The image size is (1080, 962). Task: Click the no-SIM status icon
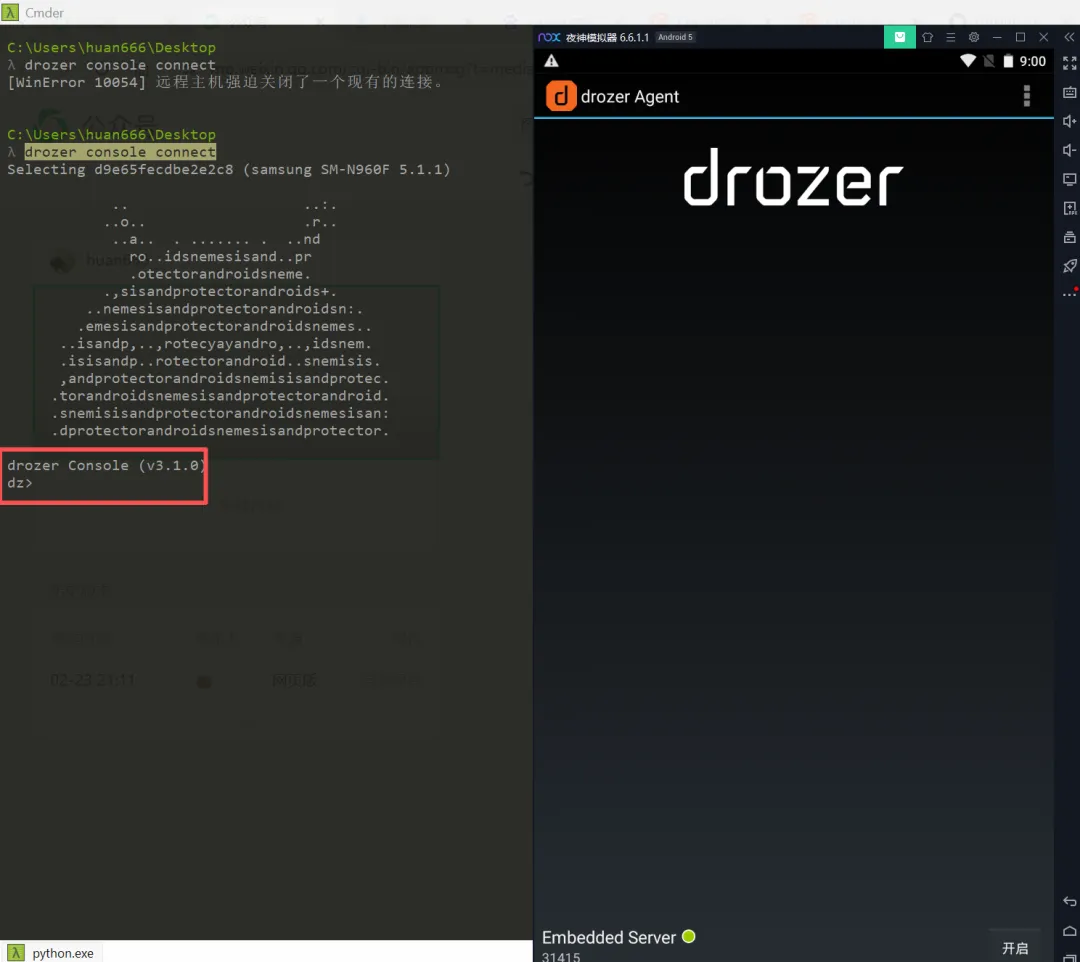coord(988,61)
